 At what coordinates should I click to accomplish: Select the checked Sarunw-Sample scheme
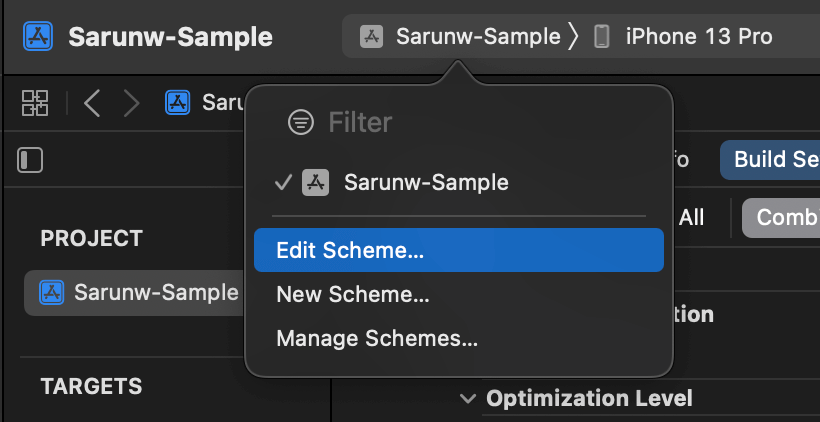click(425, 182)
